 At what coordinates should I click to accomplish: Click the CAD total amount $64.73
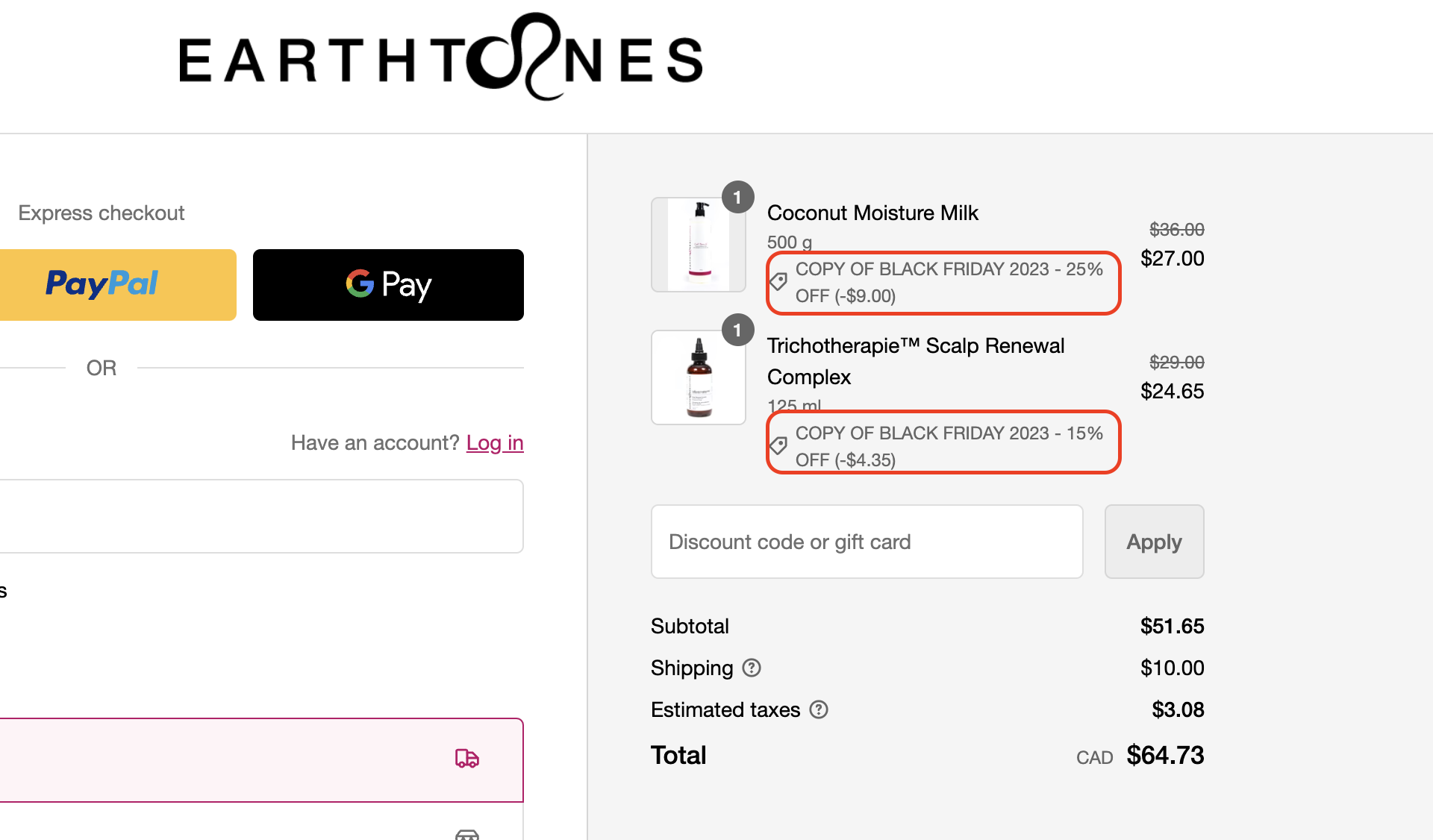pos(1165,755)
